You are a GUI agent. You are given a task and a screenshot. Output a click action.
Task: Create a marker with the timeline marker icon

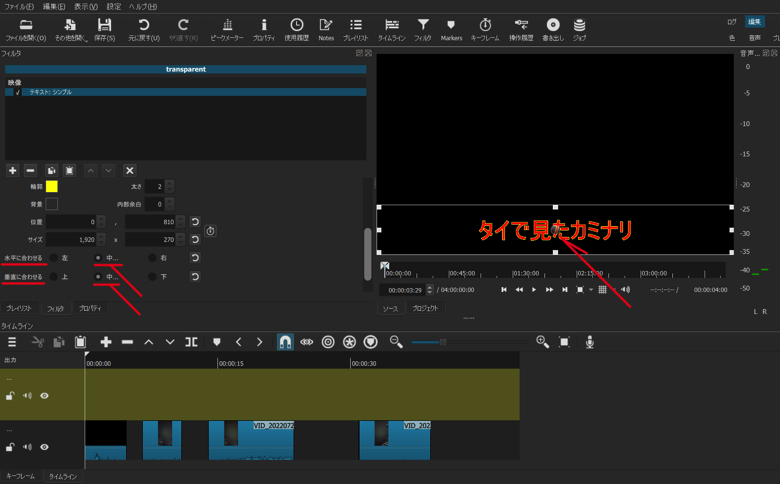[216, 342]
